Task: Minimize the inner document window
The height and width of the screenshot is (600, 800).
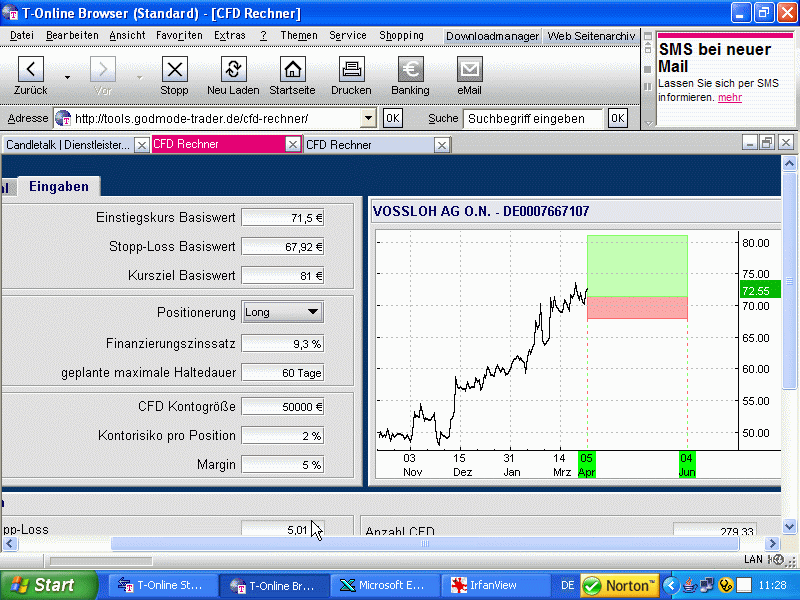Action: 749,143
